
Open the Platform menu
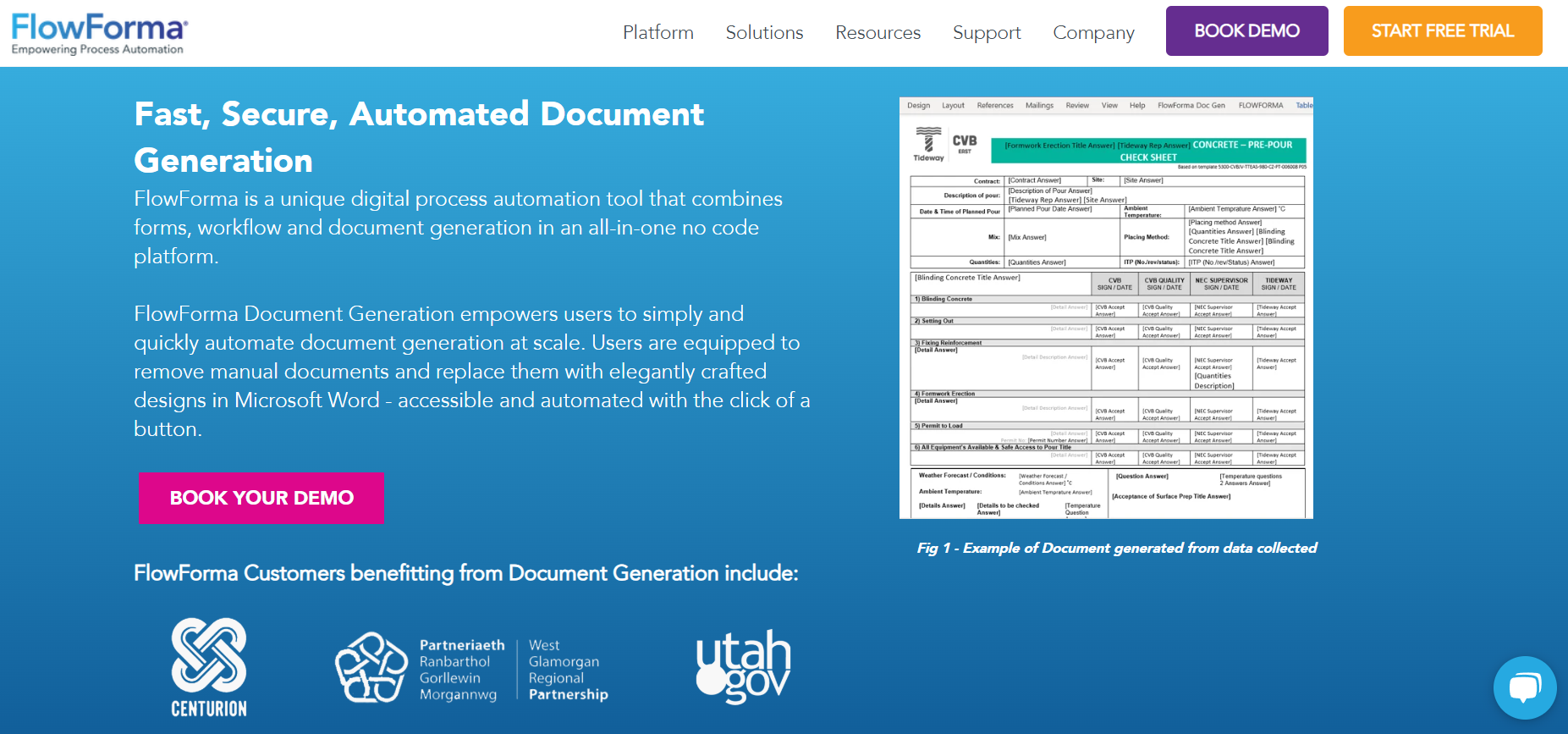click(658, 32)
